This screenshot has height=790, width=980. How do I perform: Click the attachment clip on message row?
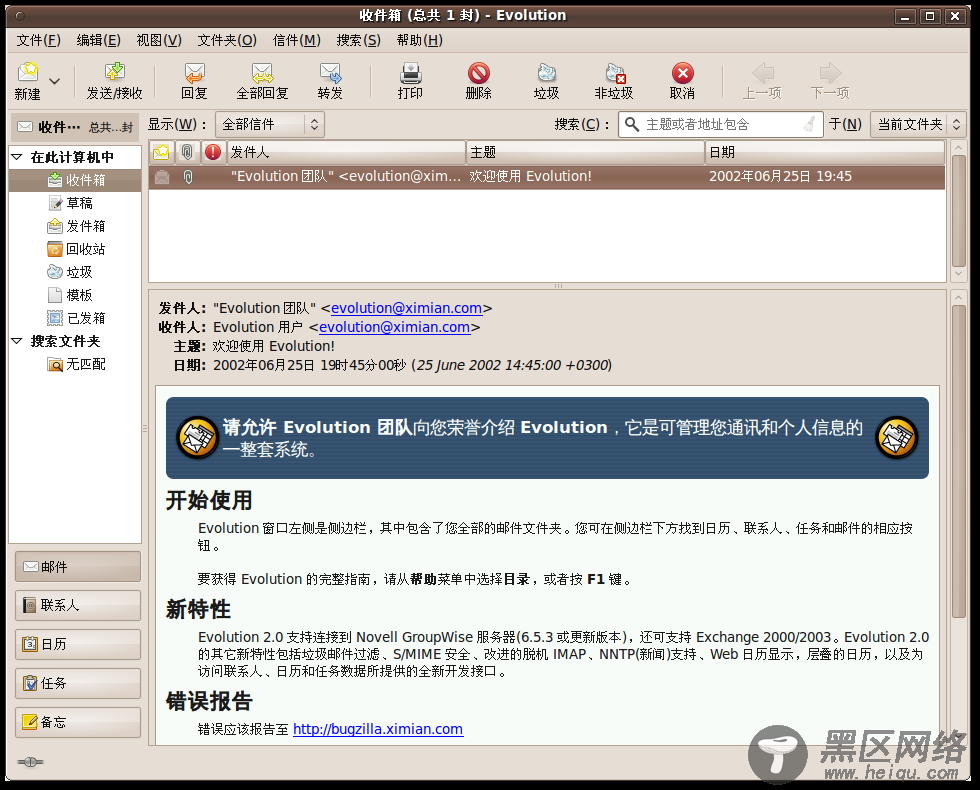188,177
